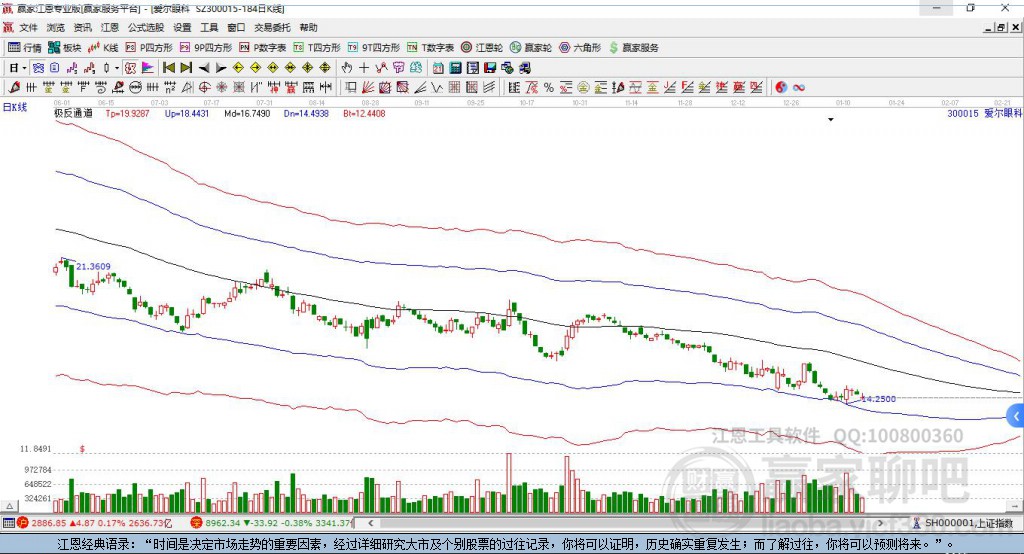Image resolution: width=1024 pixels, height=554 pixels.
Task: Select the hand pan tool
Action: pyautogui.click(x=347, y=68)
